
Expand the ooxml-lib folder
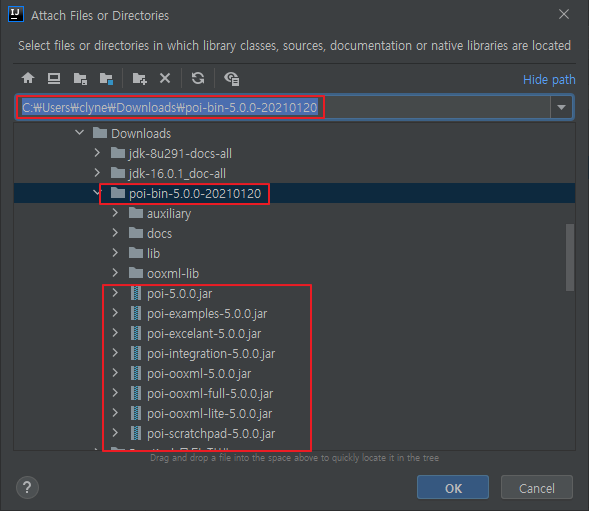tap(115, 272)
